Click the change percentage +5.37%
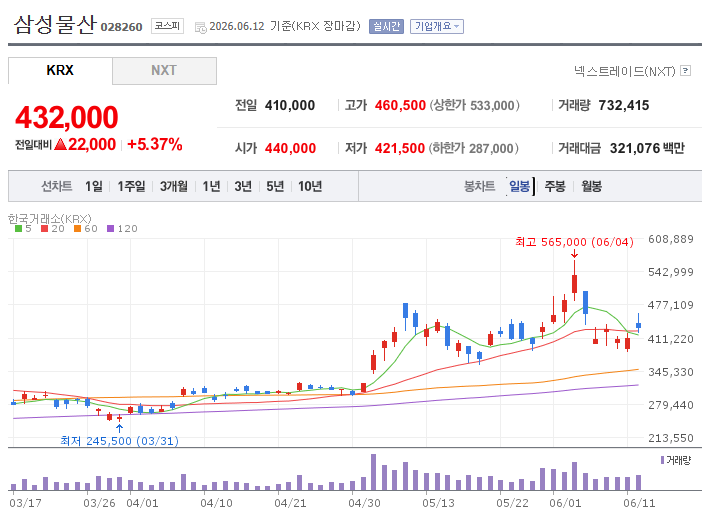702x517 pixels. (155, 144)
